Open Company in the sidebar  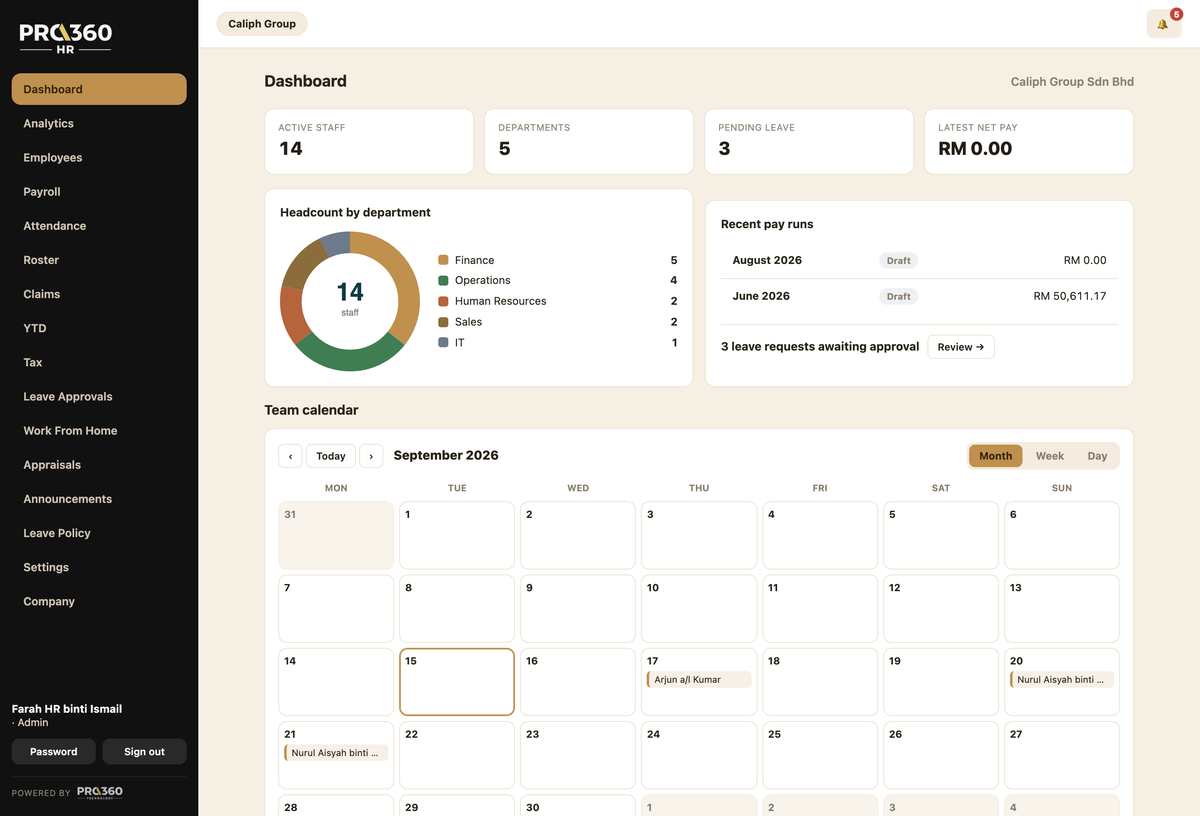(99, 601)
